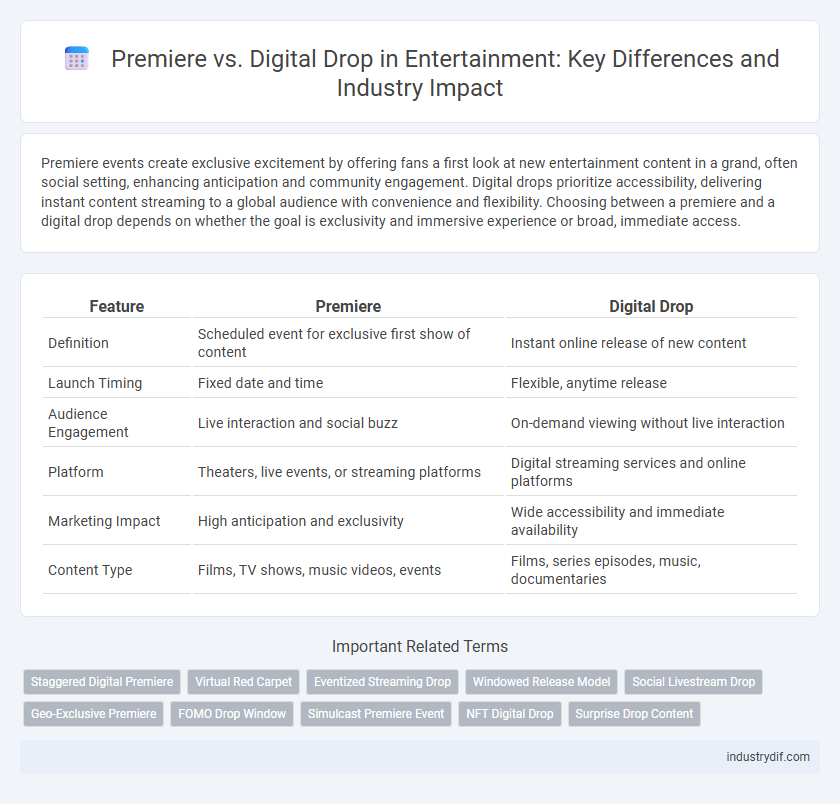Open the Surprise Drop Content tag
The image size is (840, 804).
pyautogui.click(x=634, y=714)
